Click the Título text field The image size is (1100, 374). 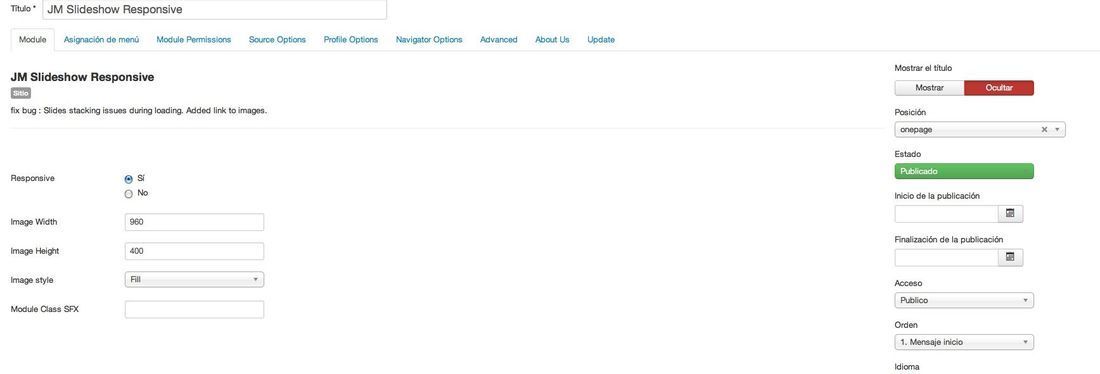214,10
